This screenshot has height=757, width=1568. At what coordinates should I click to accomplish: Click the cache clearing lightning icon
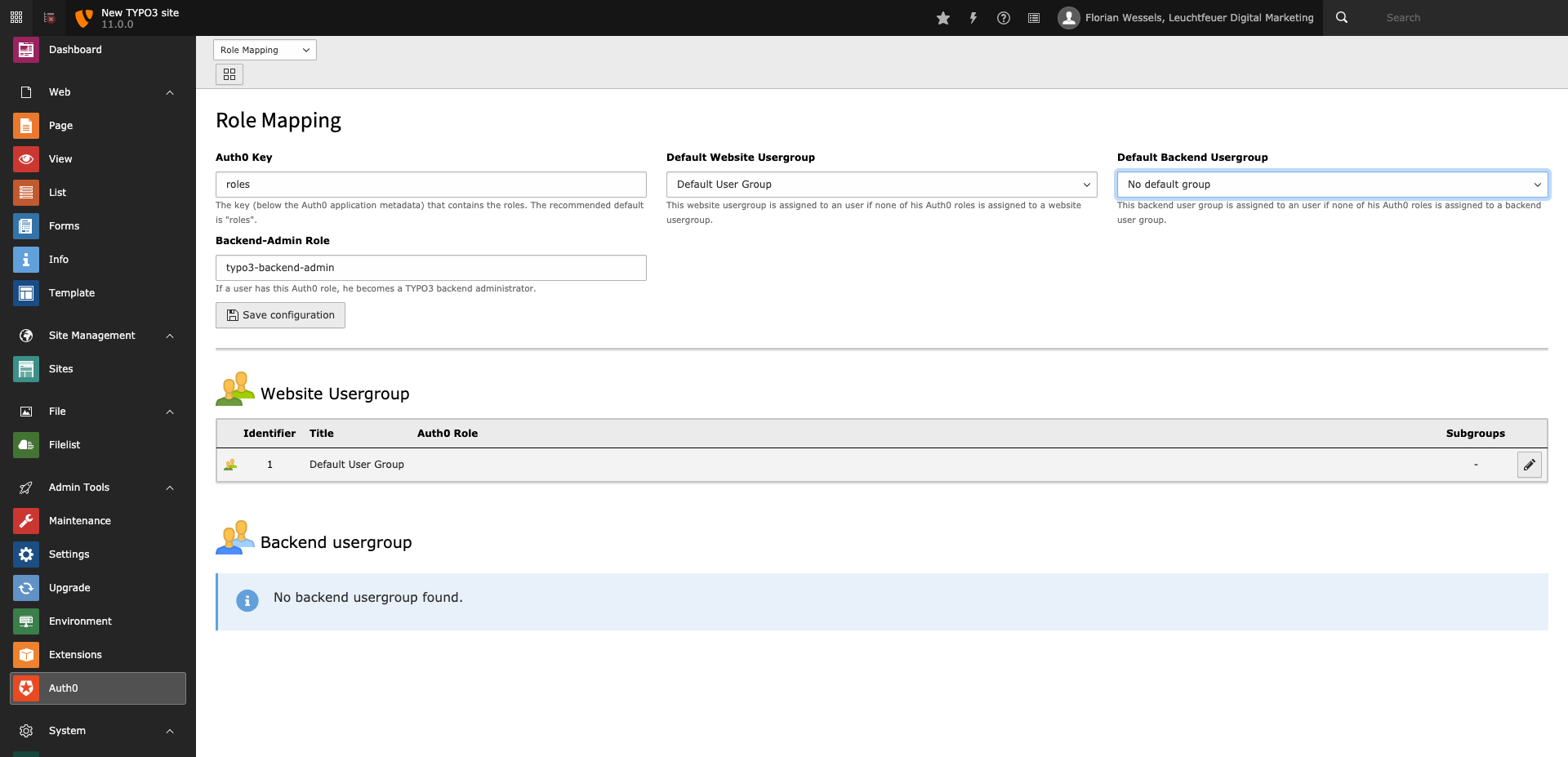click(973, 17)
